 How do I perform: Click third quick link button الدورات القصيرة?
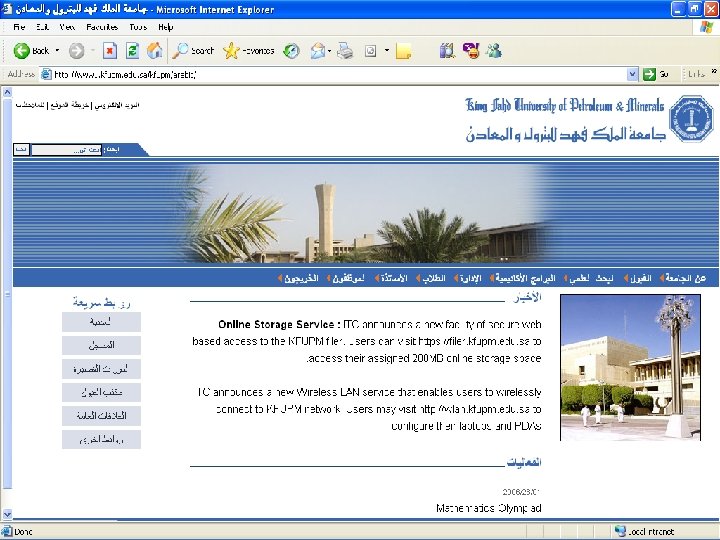(x=101, y=369)
